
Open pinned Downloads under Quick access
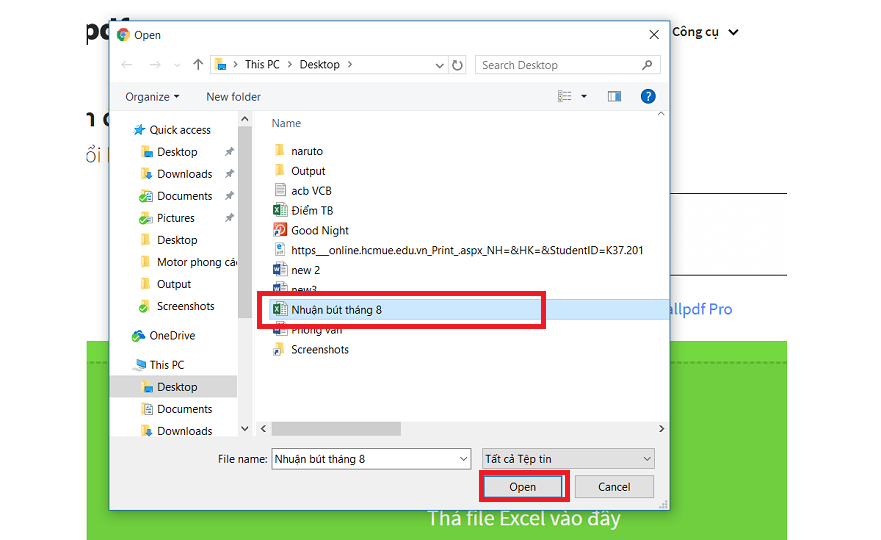(176, 174)
